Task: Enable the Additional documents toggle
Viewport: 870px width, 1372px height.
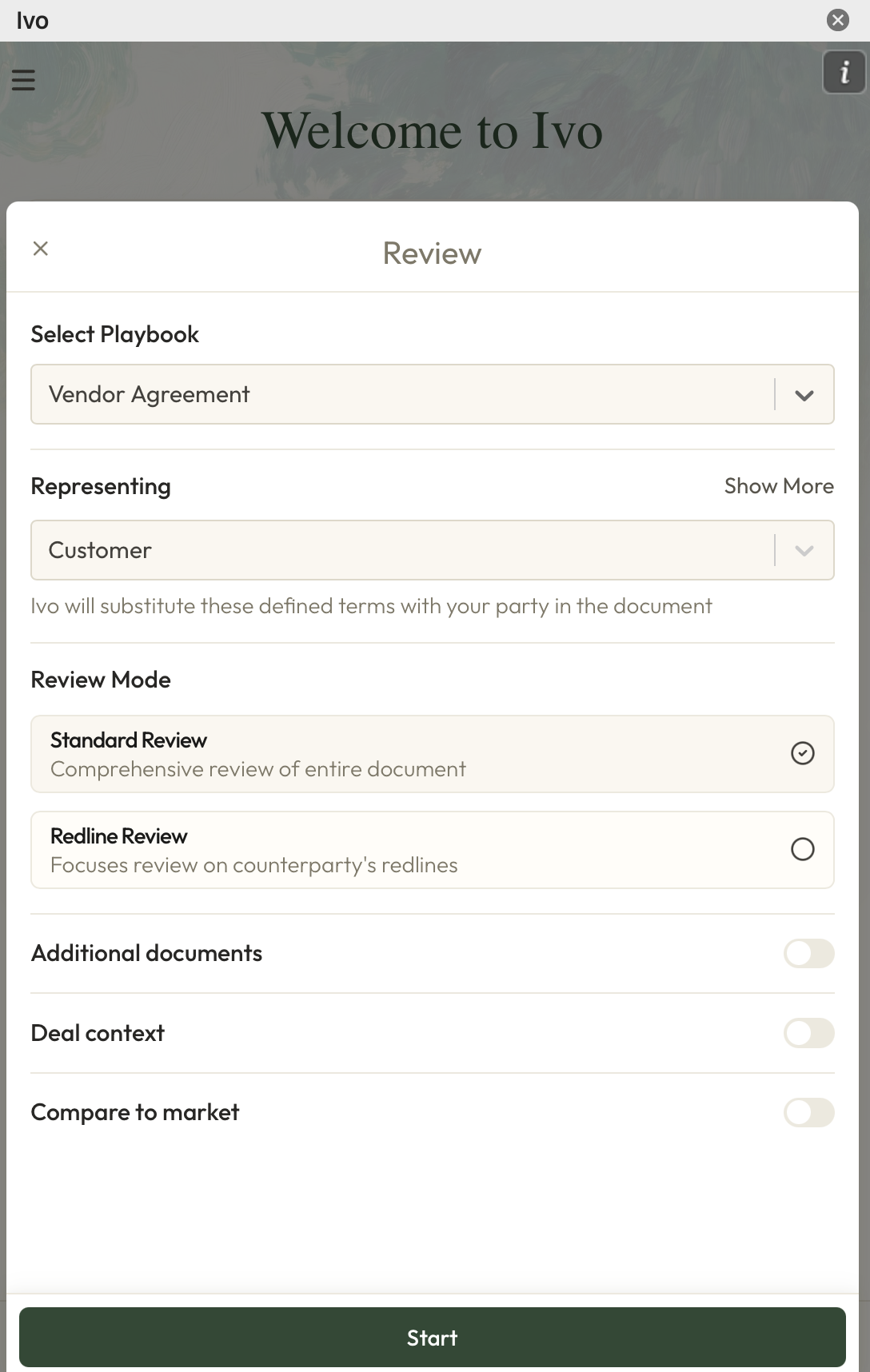Action: (x=808, y=953)
